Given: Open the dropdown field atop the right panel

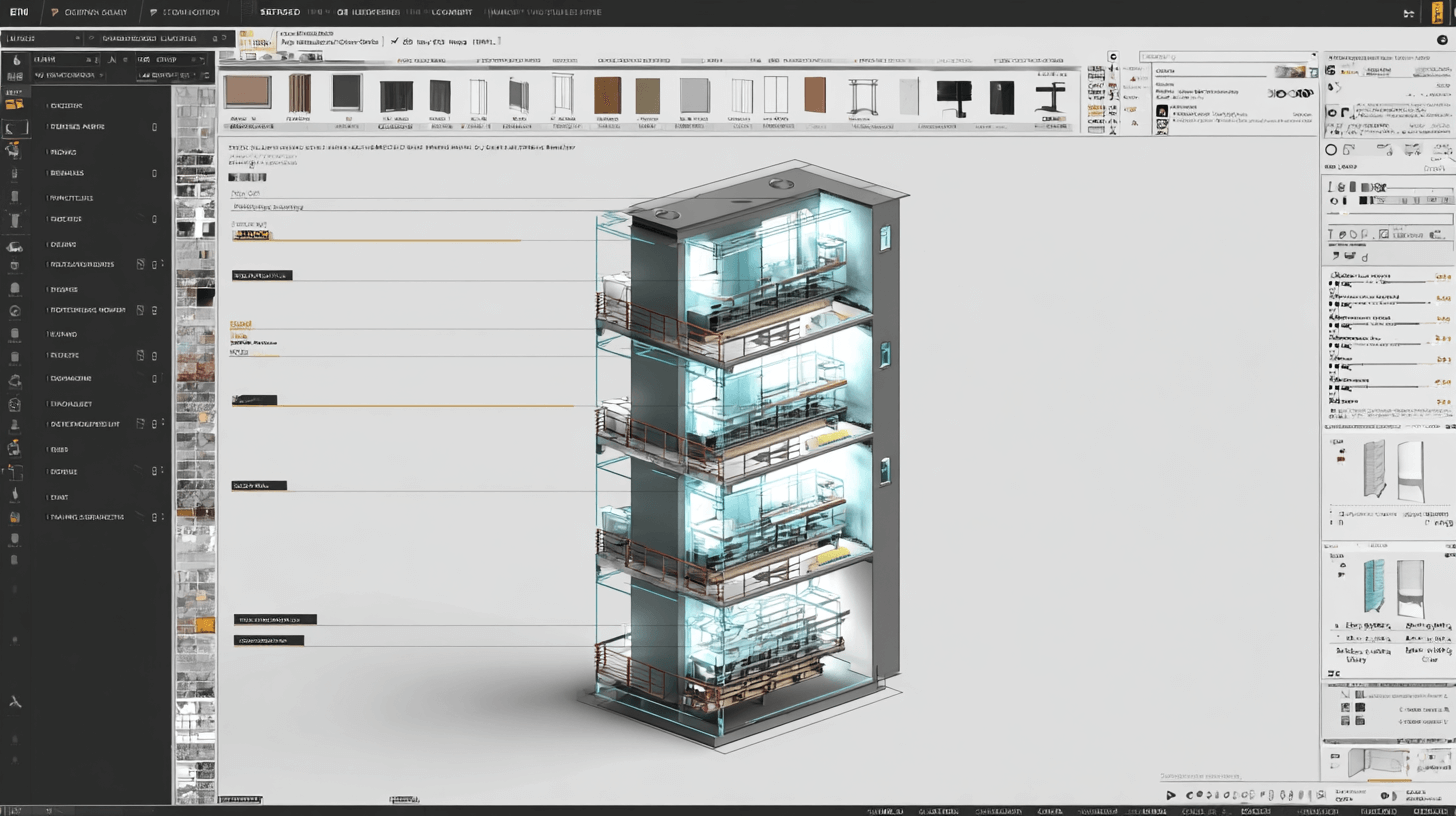Looking at the screenshot, I should point(1230,57).
